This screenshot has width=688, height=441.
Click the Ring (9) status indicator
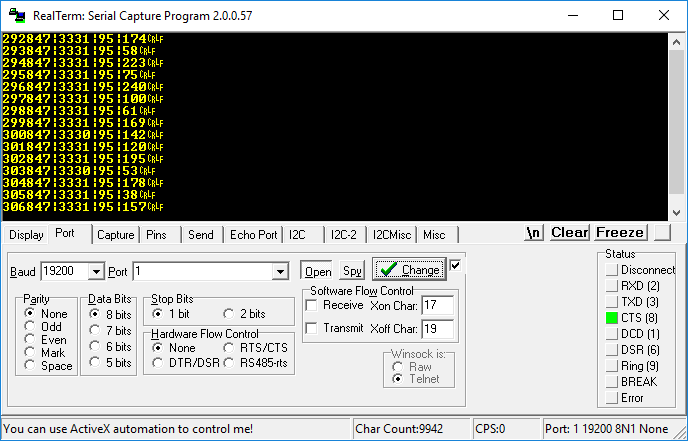pyautogui.click(x=612, y=366)
